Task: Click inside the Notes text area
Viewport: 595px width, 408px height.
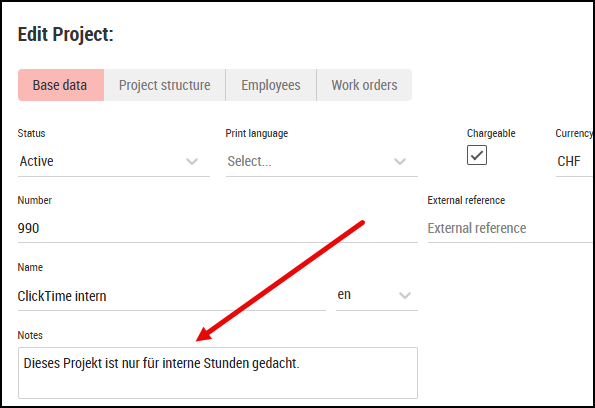Action: 218,373
